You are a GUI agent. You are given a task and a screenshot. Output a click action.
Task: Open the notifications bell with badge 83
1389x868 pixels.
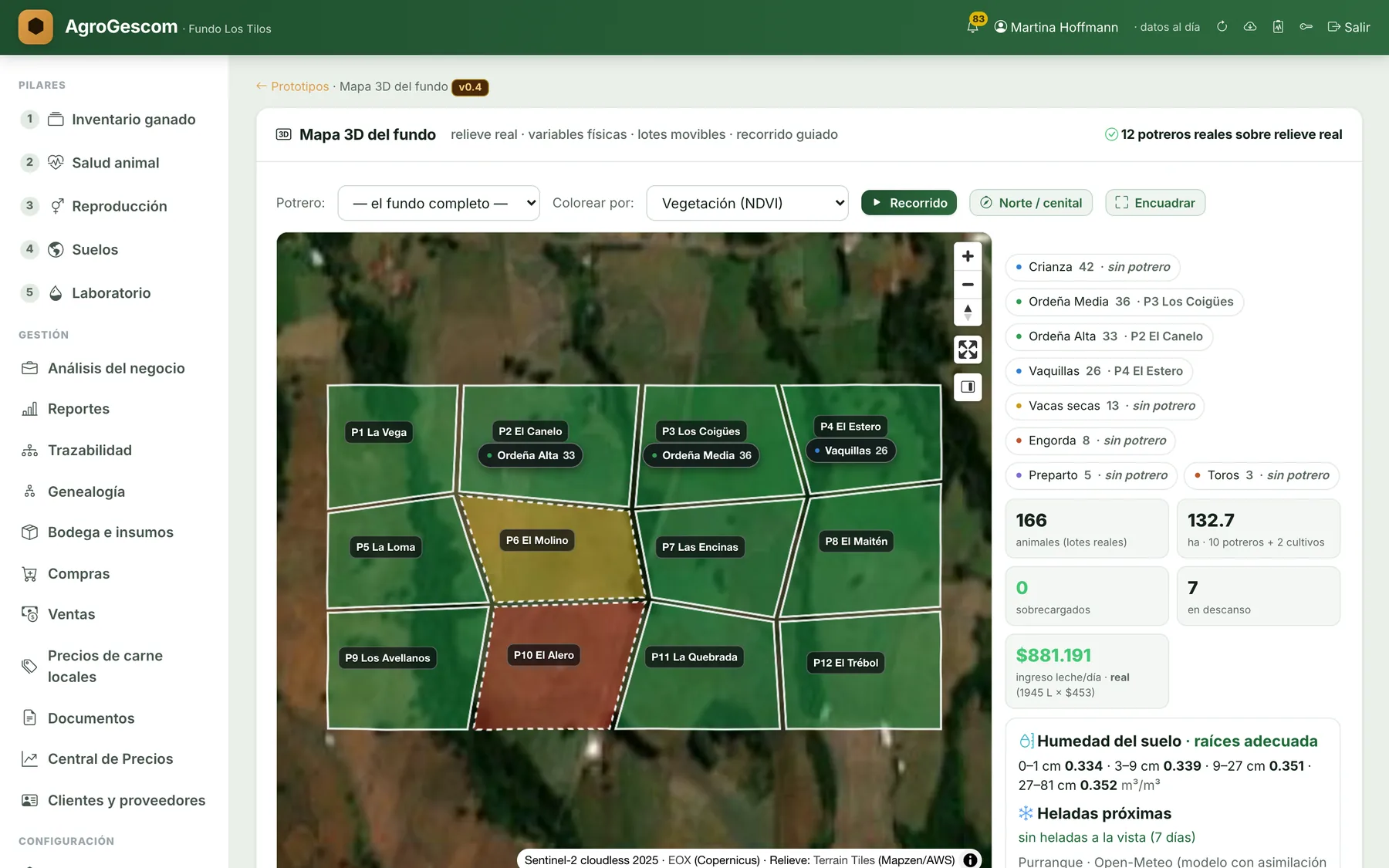973,26
